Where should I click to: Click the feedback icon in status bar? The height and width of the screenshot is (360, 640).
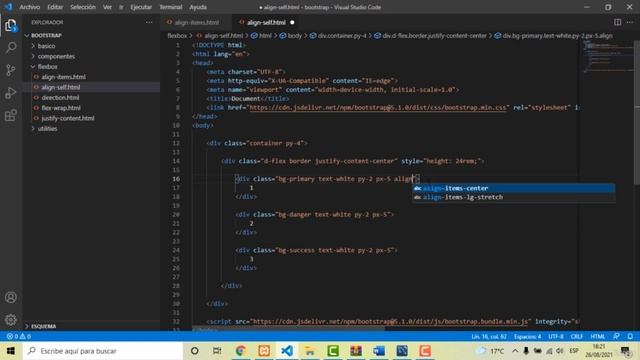tap(616, 336)
